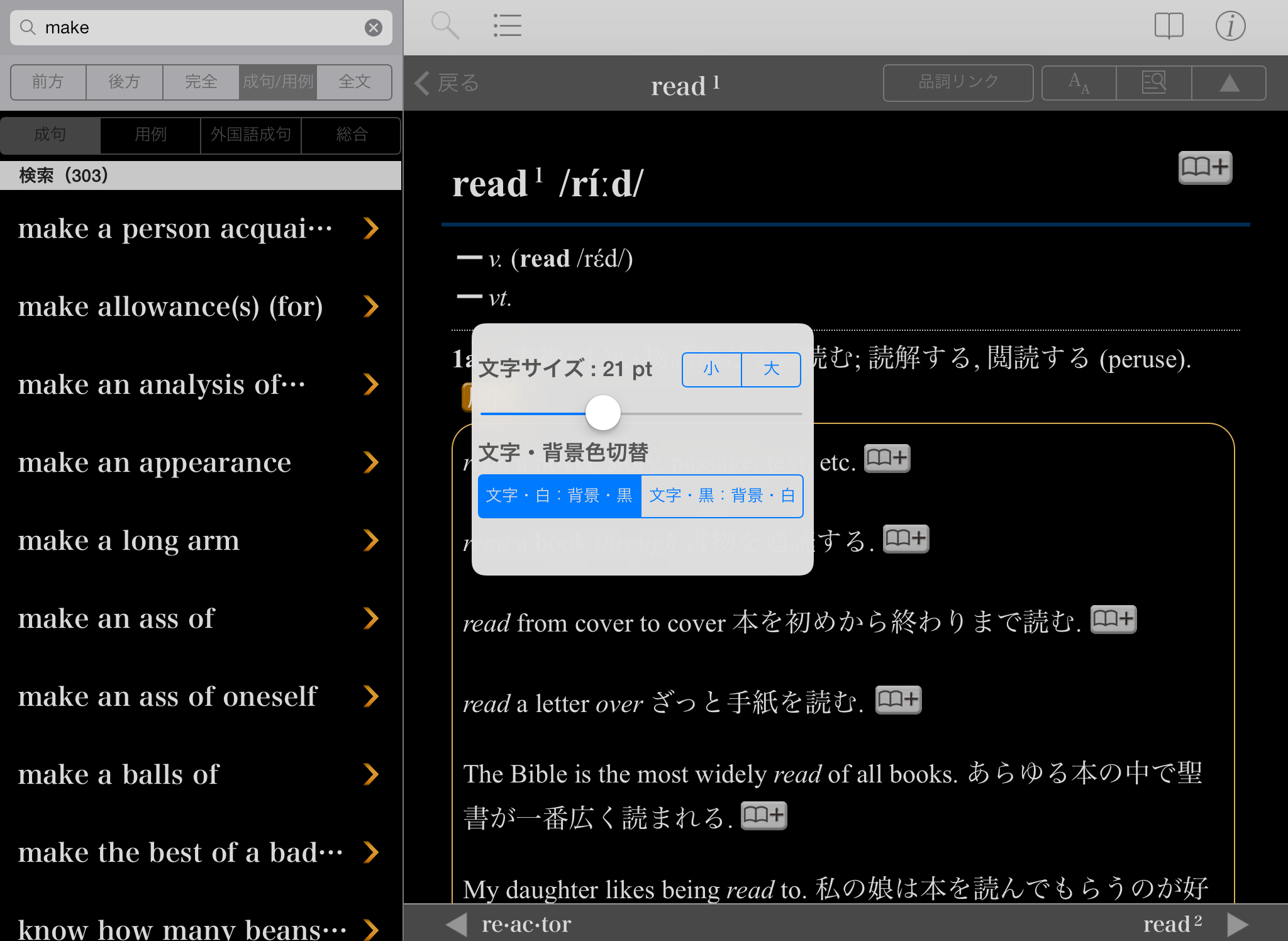Select black text on white background option
The height and width of the screenshot is (941, 1288).
point(721,496)
